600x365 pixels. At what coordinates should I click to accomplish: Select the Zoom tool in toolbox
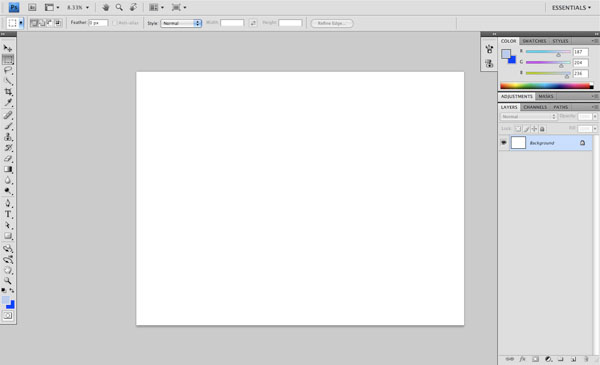8,281
